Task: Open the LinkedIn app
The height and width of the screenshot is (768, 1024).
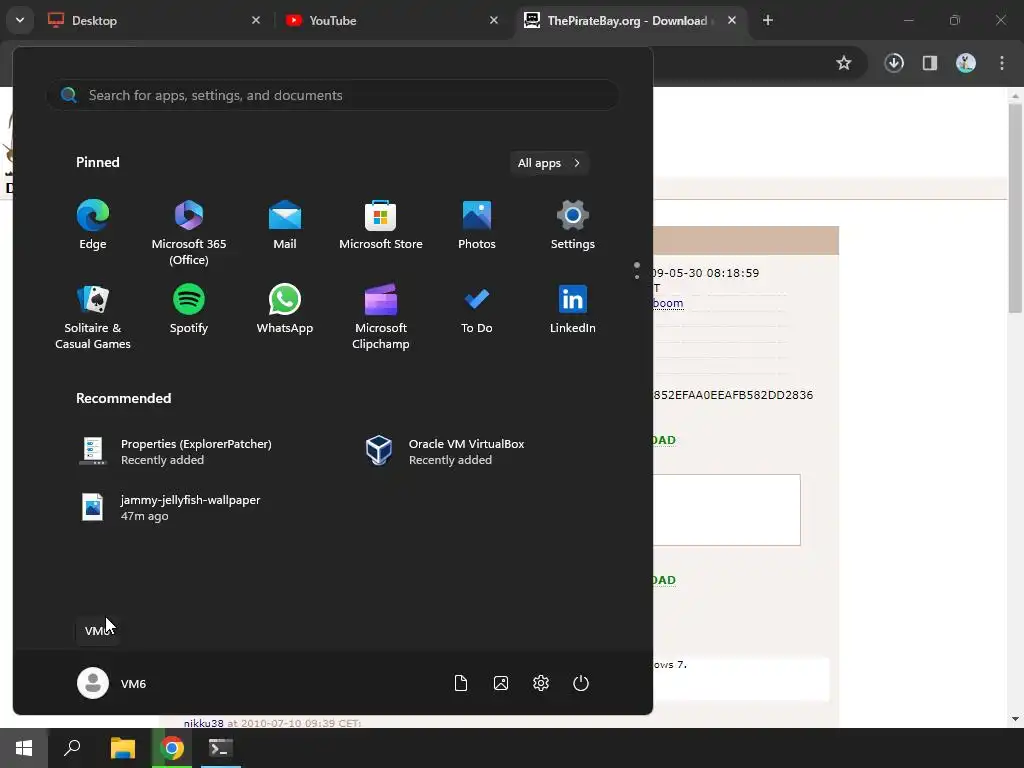Action: [x=573, y=309]
